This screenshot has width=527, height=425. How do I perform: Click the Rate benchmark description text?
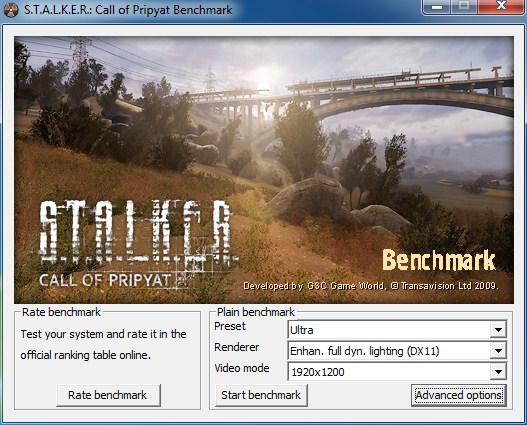pyautogui.click(x=104, y=345)
